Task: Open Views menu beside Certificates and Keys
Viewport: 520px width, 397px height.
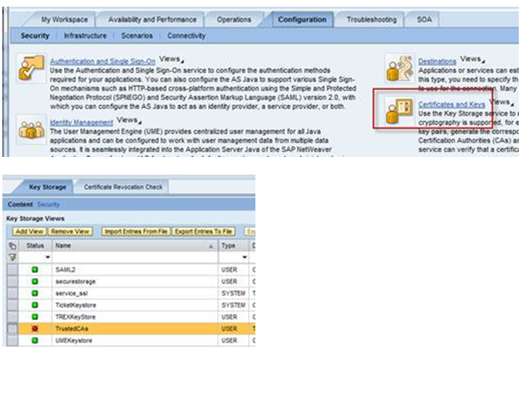Action: coord(501,102)
